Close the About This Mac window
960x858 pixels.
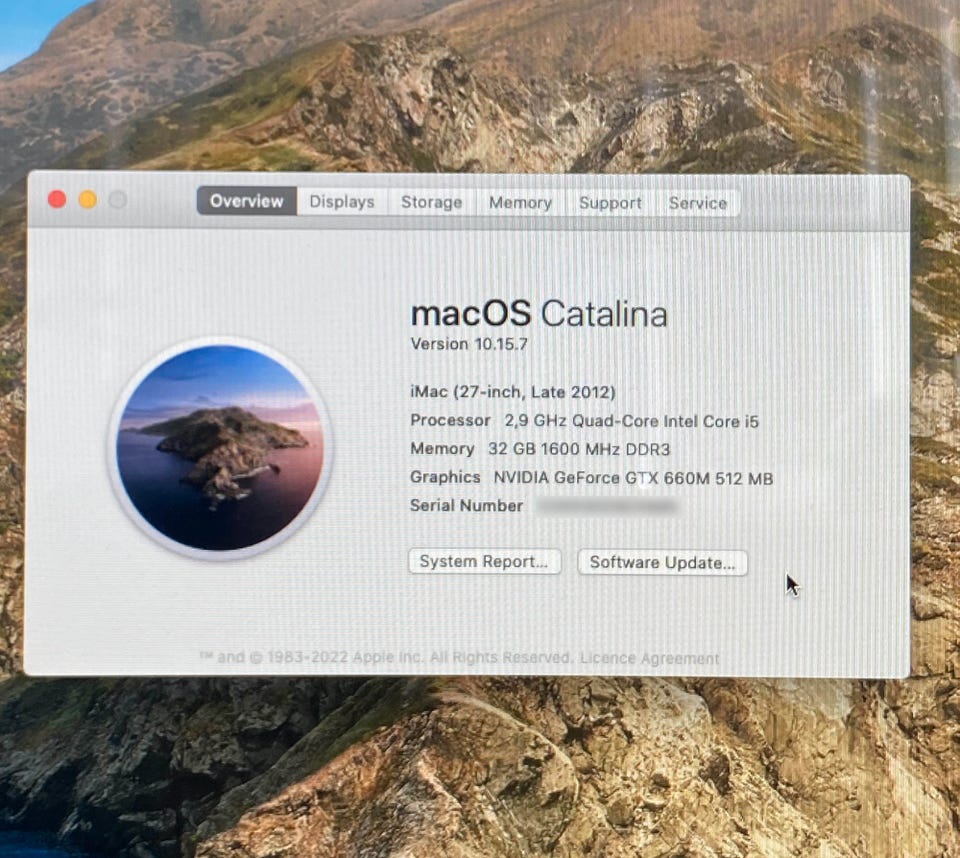point(57,200)
